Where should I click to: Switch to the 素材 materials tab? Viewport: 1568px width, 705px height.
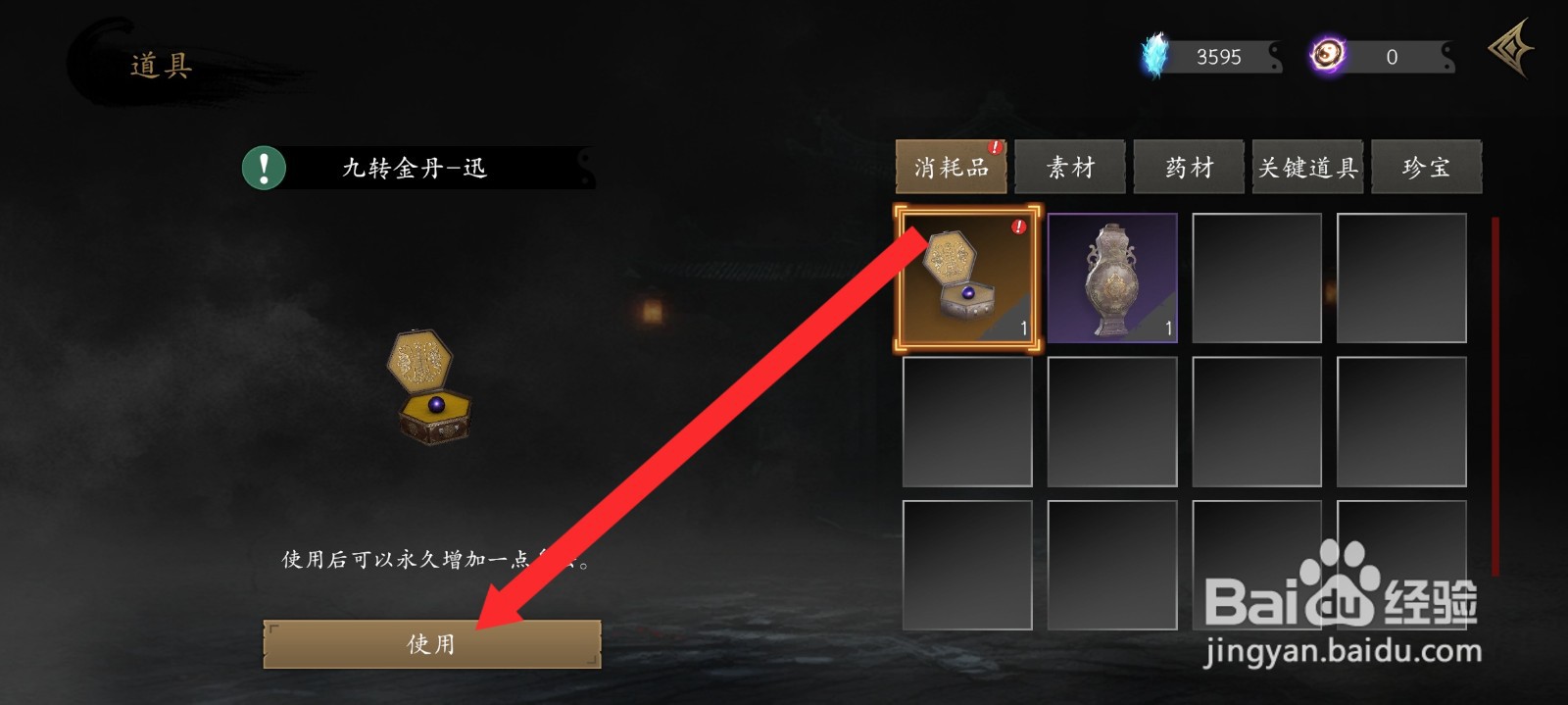coord(1070,168)
